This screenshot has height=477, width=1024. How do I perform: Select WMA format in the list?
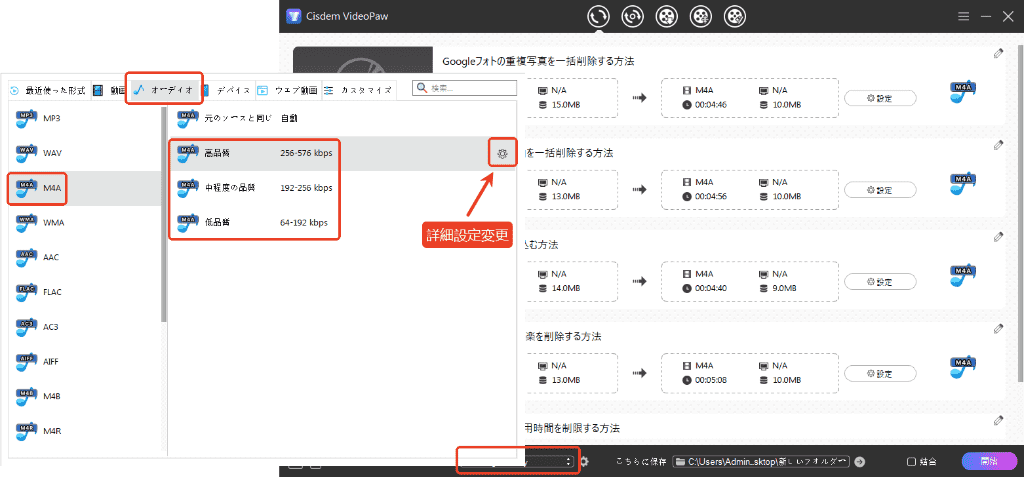coord(85,223)
